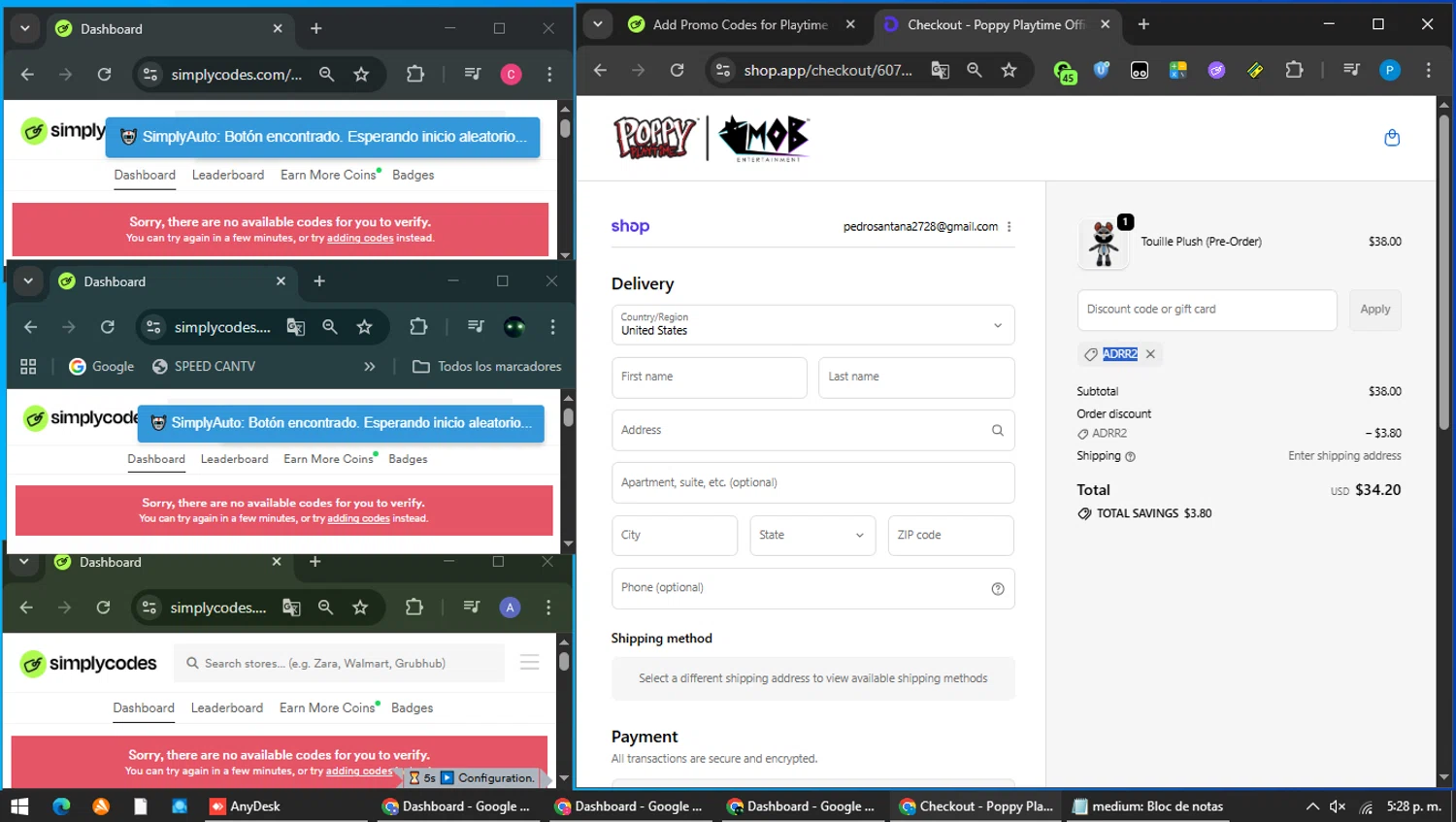Click the translate icon in the checkout address bar
Viewport: 1456px width, 822px height.
pos(940,70)
